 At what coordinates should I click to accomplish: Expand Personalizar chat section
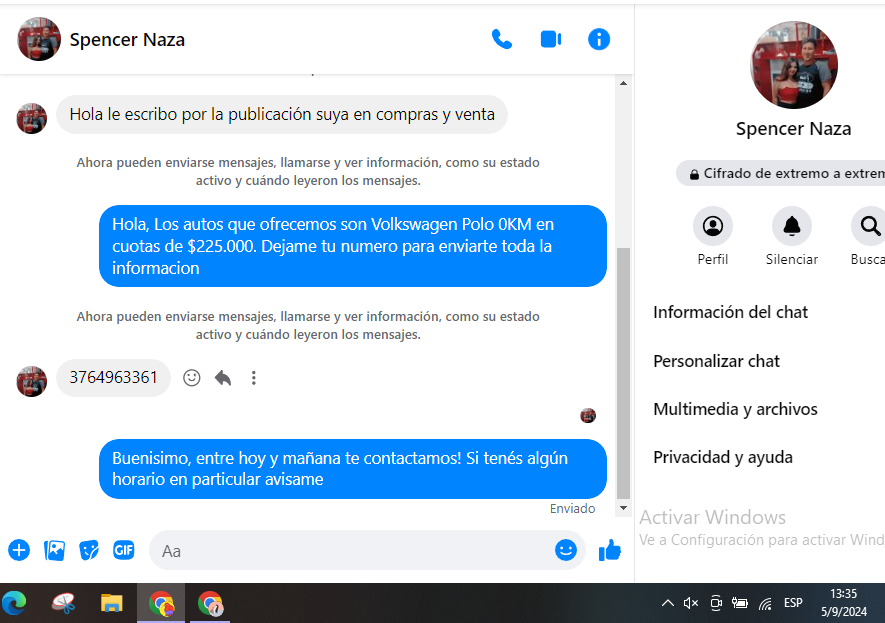[x=716, y=361]
